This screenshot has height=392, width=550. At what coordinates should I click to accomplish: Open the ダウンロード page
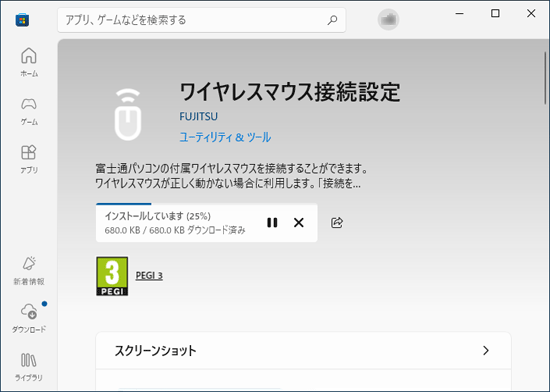click(x=29, y=318)
